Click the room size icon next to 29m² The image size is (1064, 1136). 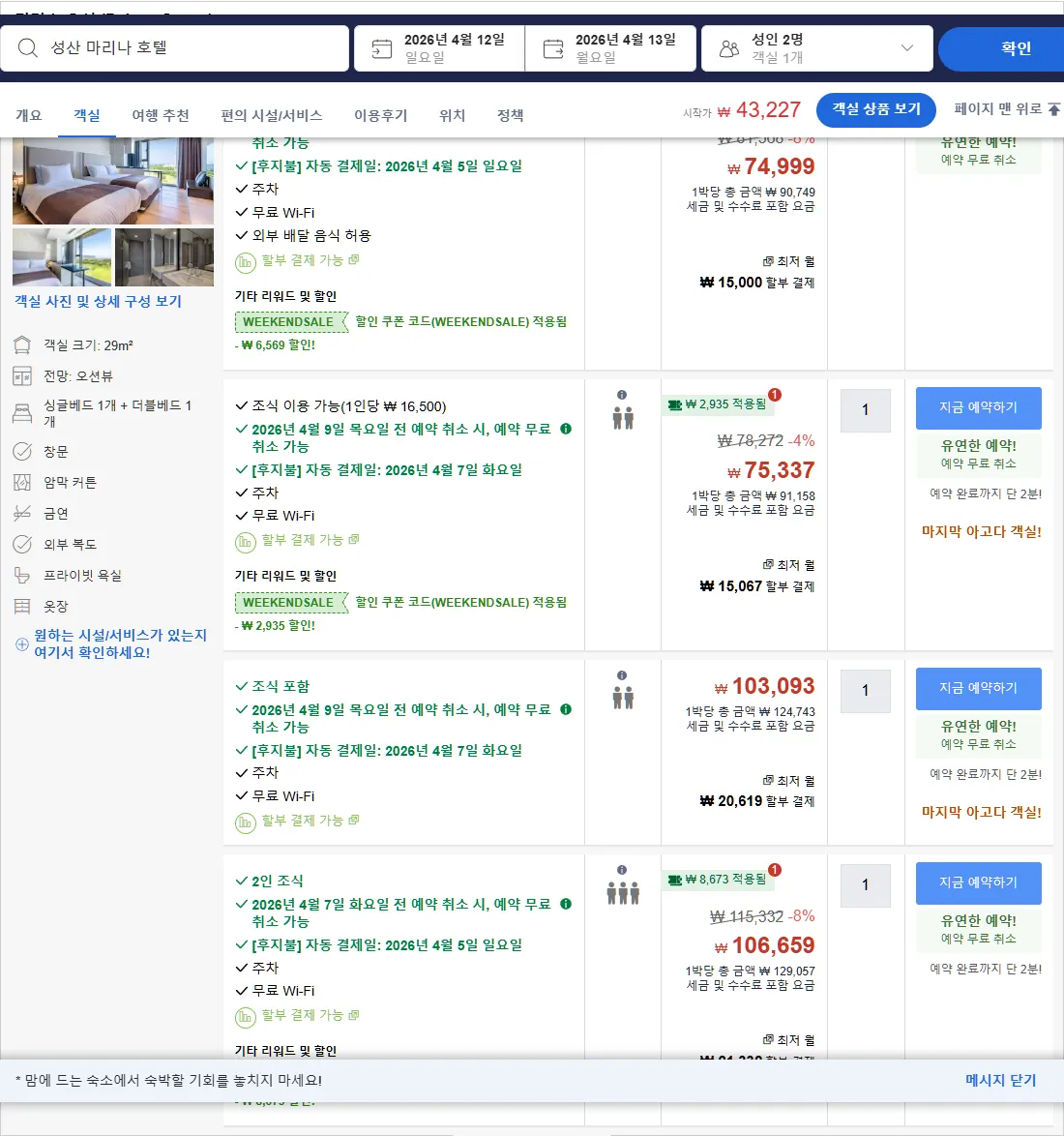22,345
